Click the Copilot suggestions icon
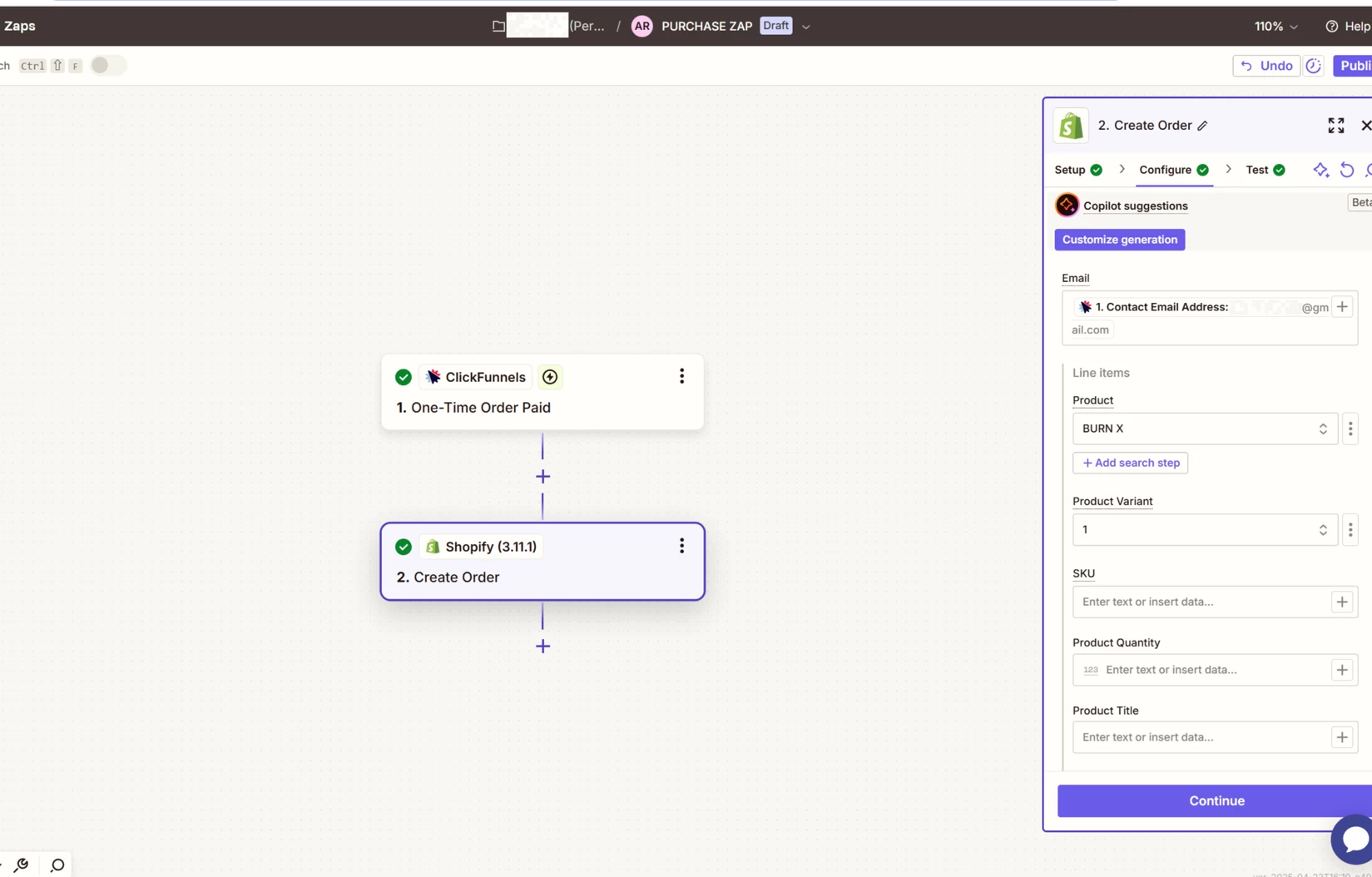The height and width of the screenshot is (877, 1372). tap(1067, 205)
